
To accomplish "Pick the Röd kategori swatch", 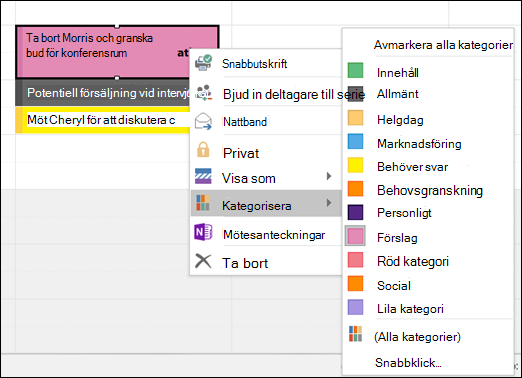I will point(355,260).
